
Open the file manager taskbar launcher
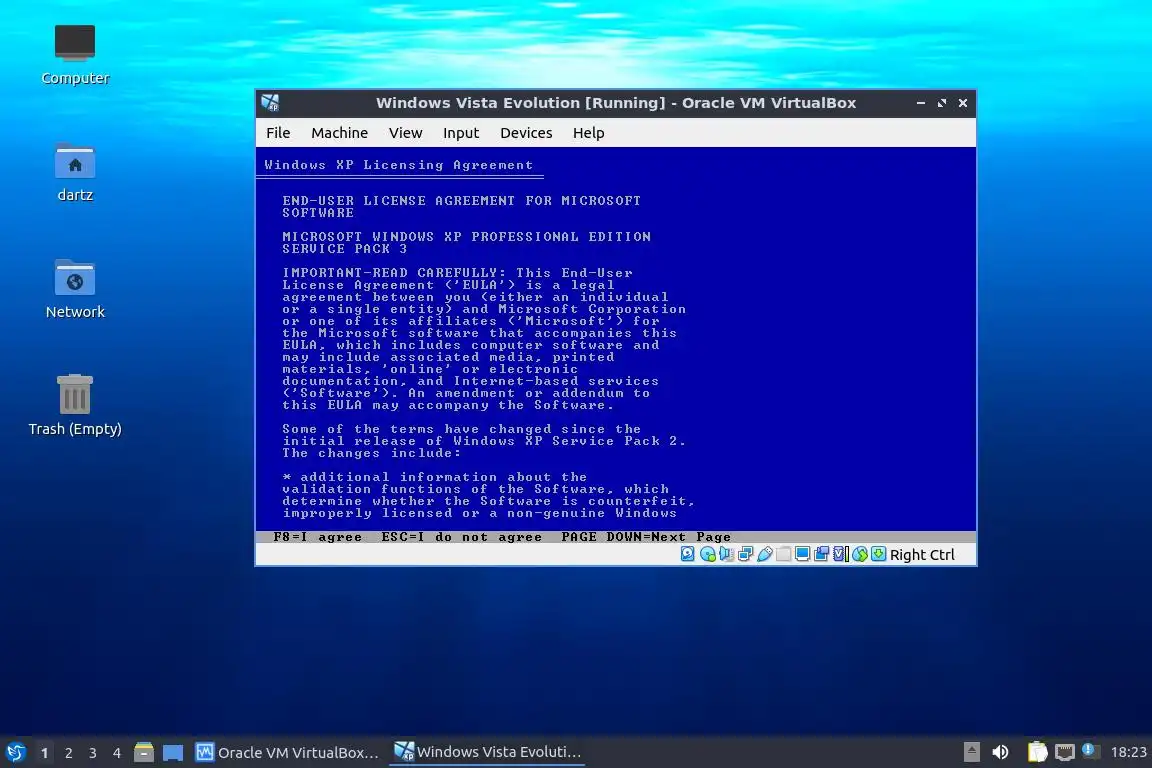tap(144, 752)
